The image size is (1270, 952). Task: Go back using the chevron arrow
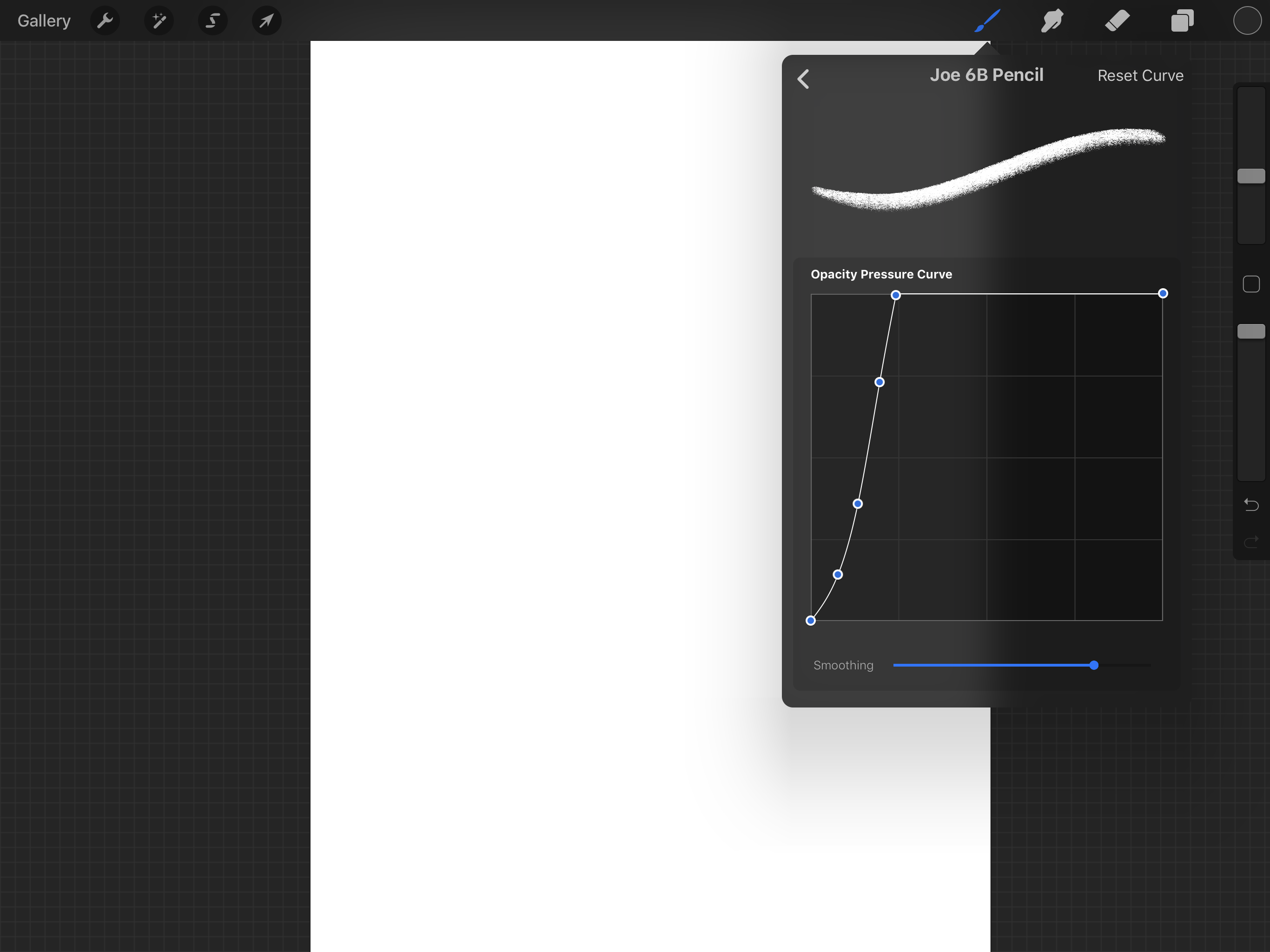[x=803, y=79]
